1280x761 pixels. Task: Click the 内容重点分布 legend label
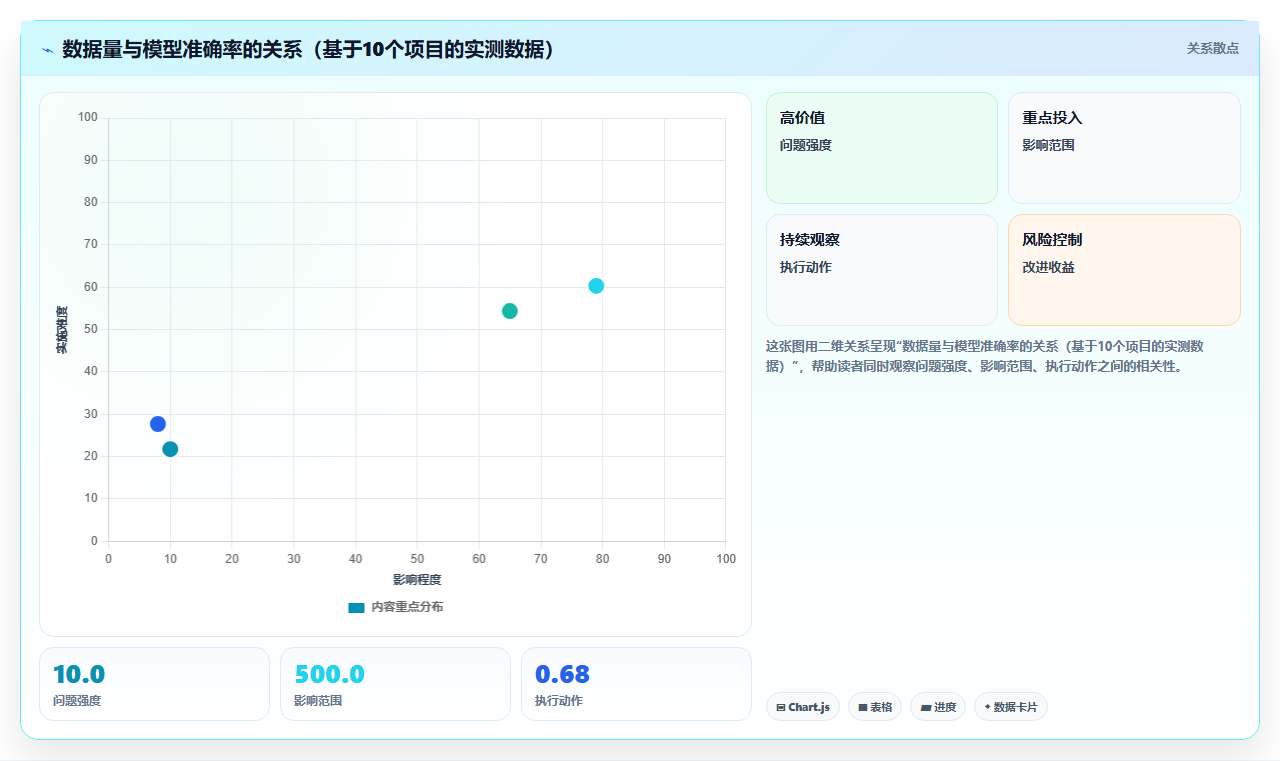(407, 607)
